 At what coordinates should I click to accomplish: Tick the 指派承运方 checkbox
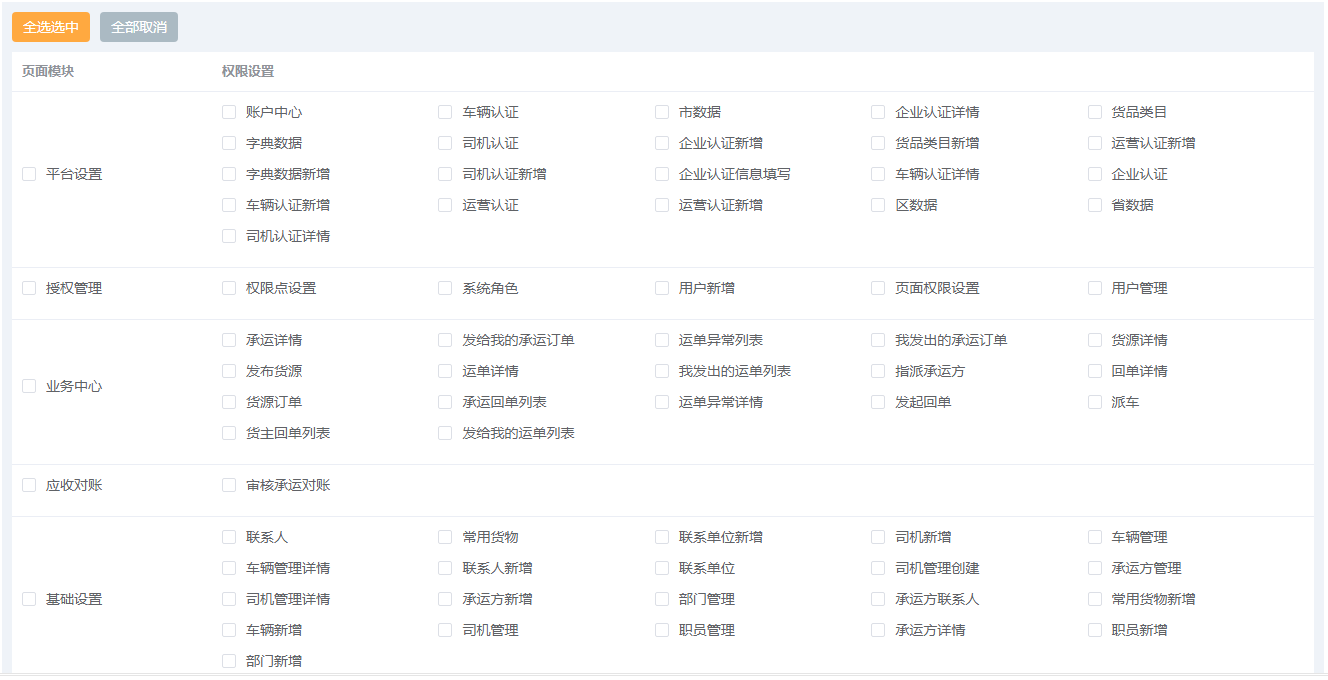[878, 371]
